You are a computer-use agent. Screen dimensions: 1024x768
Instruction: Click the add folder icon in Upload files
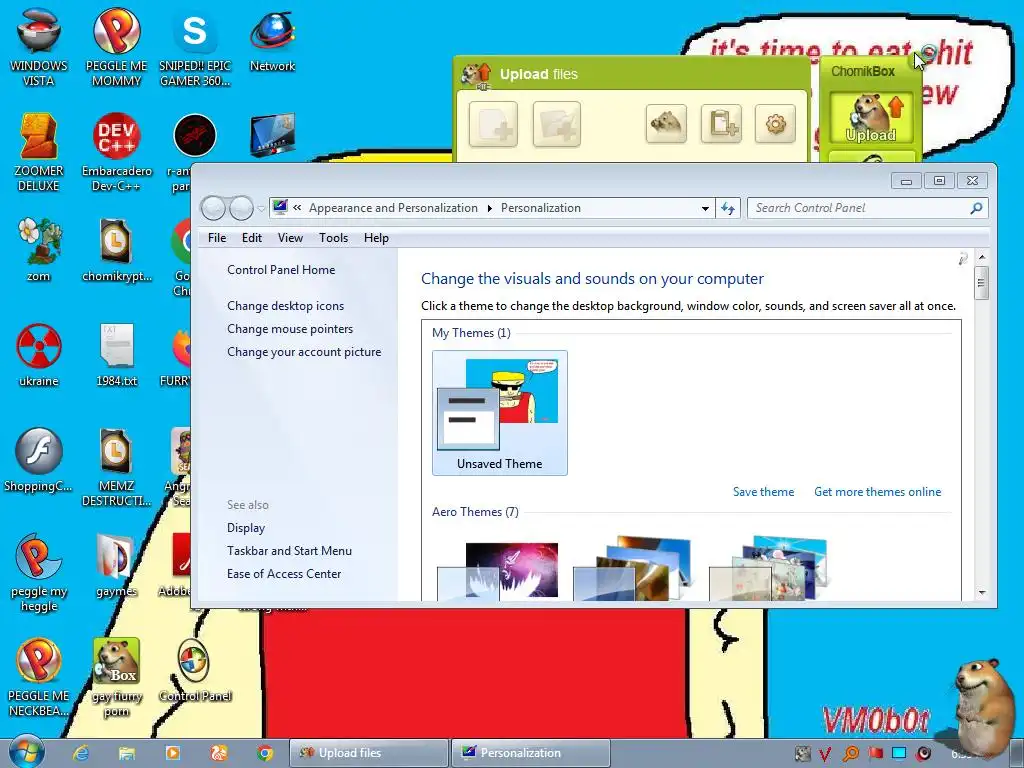tap(556, 123)
